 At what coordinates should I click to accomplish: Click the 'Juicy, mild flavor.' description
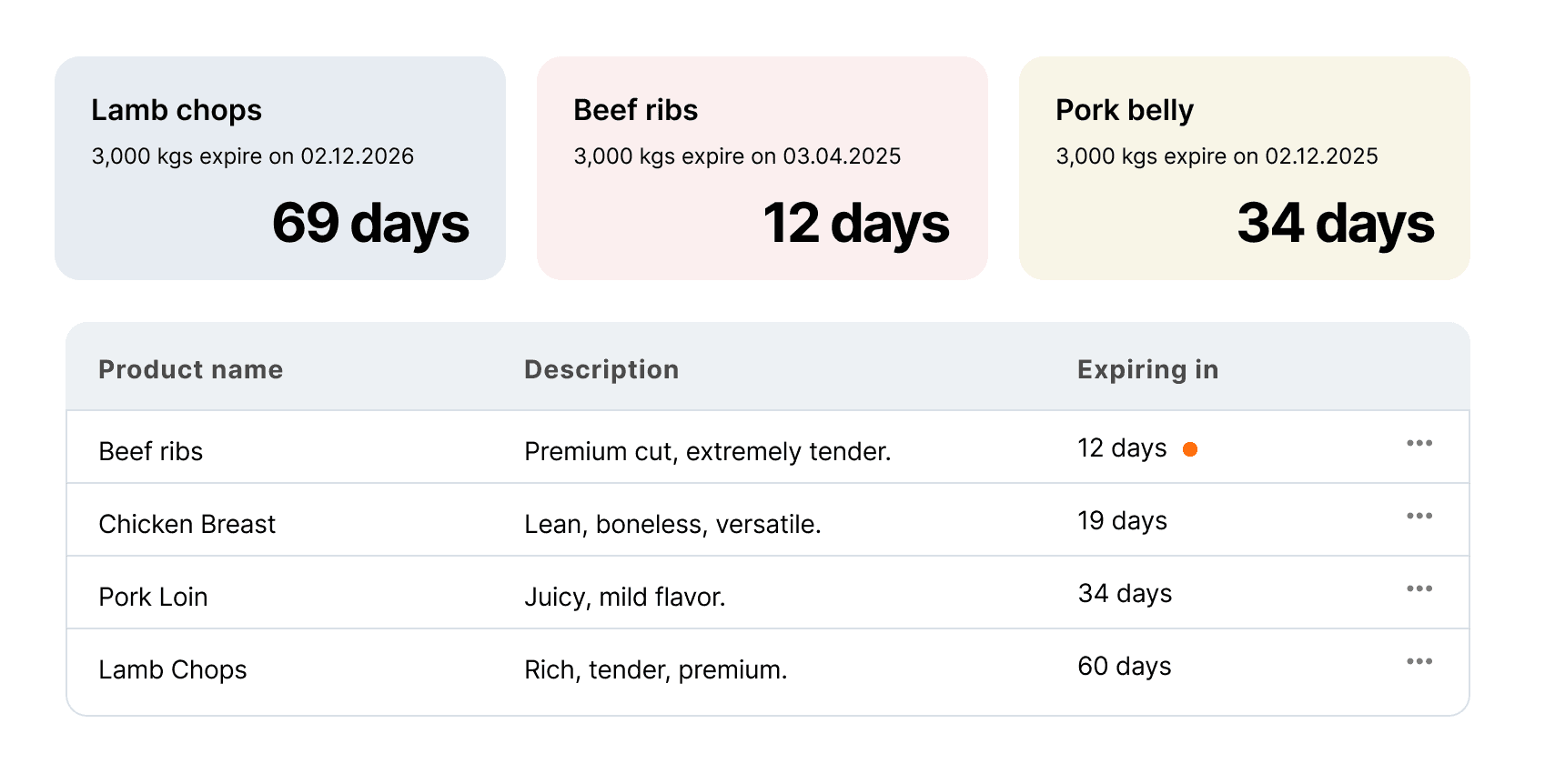[x=625, y=597]
